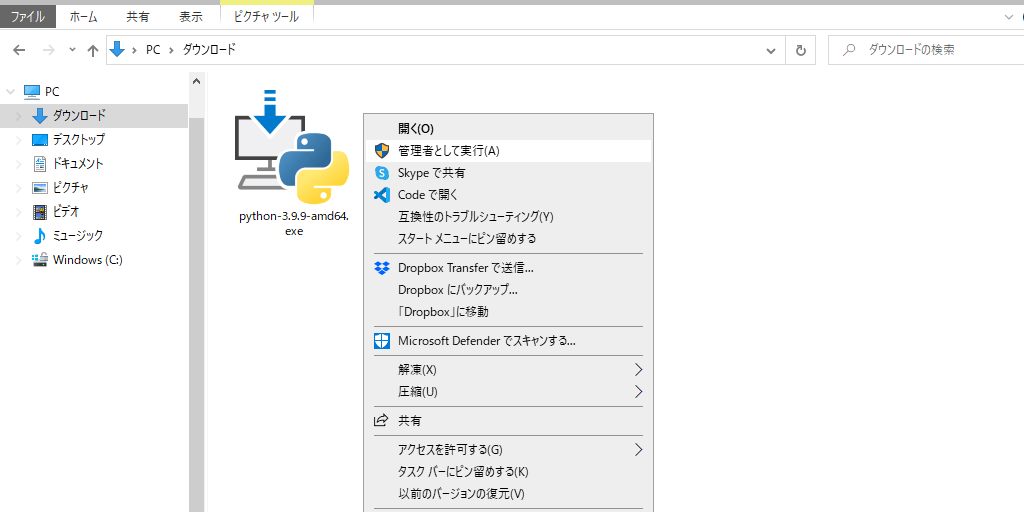Expand the デスクトップ tree node chevron
The width and height of the screenshot is (1024, 512).
[x=18, y=140]
